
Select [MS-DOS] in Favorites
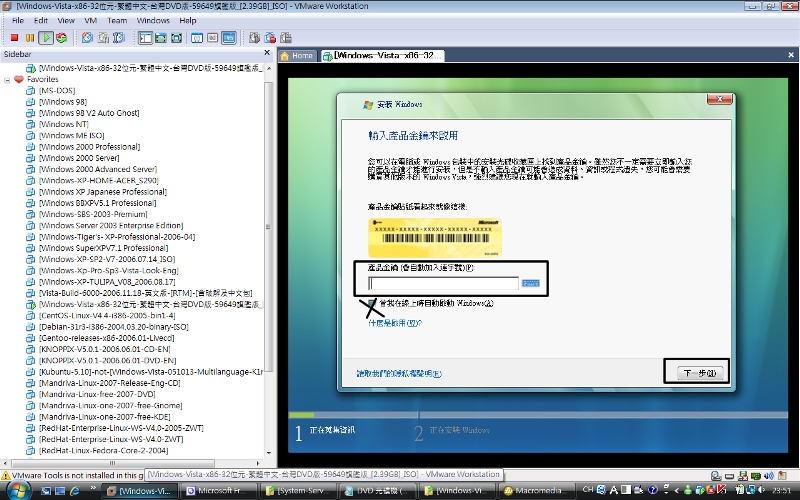[57, 90]
